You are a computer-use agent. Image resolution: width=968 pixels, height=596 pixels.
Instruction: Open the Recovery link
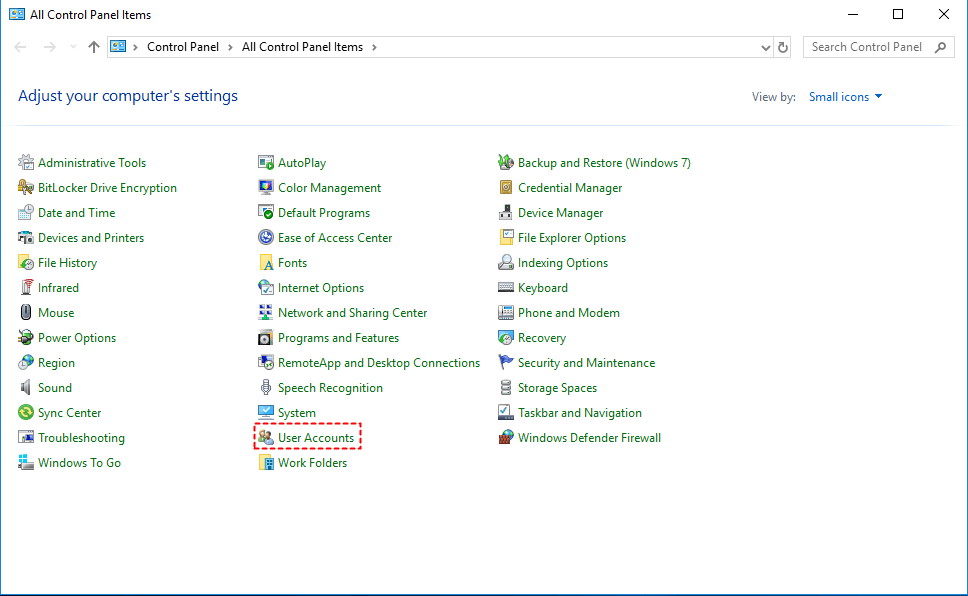click(x=542, y=338)
